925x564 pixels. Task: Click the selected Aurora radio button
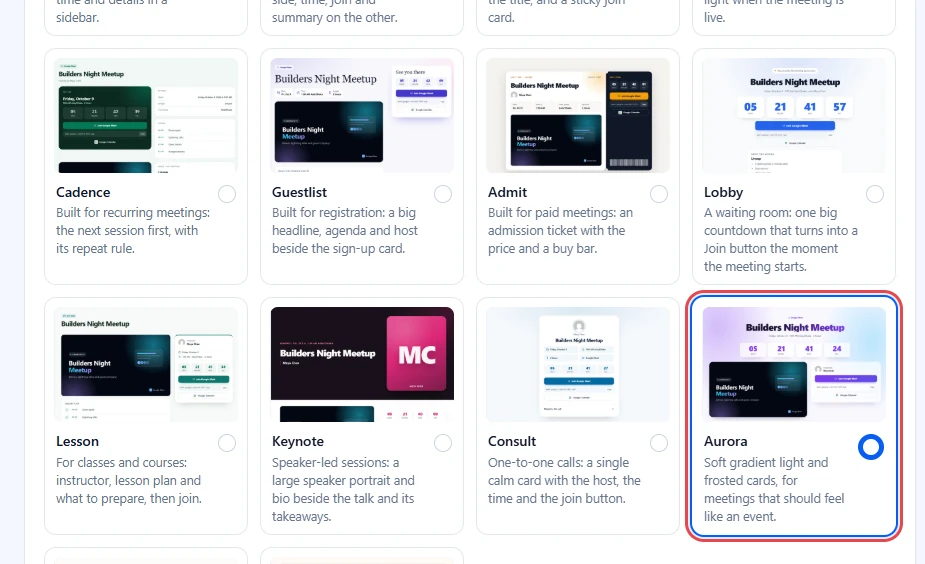tap(871, 447)
